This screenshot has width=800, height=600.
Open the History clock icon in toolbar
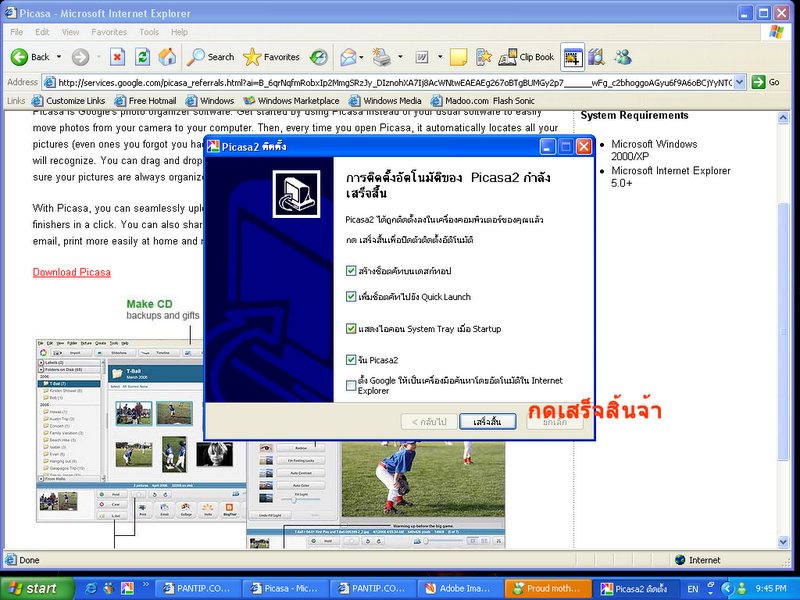click(x=319, y=57)
